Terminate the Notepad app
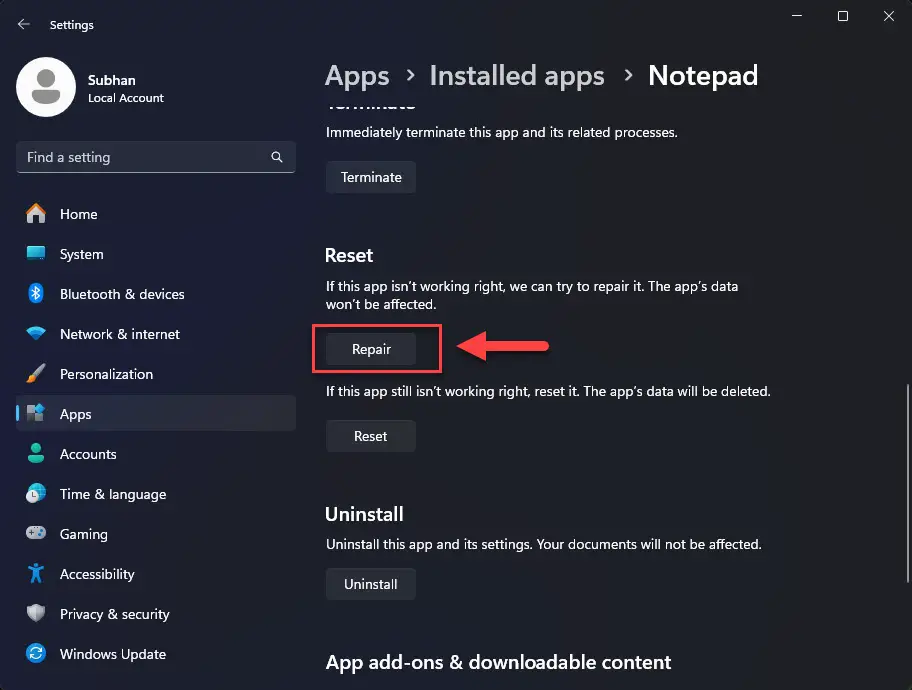The height and width of the screenshot is (690, 912). click(370, 177)
